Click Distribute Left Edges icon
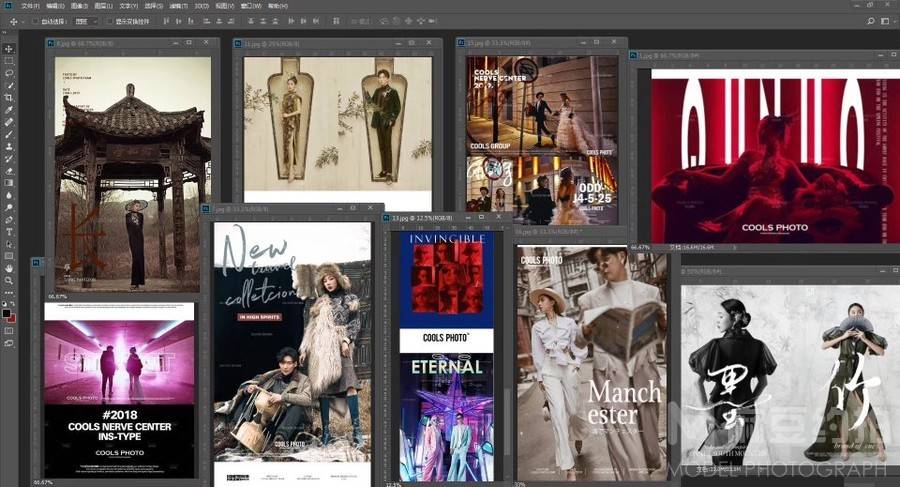 (291, 21)
